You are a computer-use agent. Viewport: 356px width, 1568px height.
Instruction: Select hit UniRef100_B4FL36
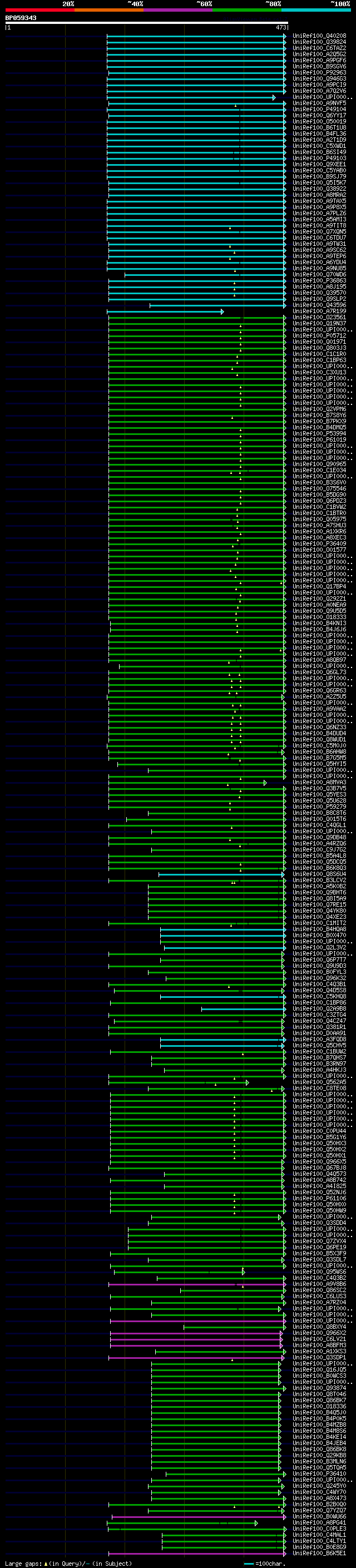pyautogui.click(x=319, y=134)
